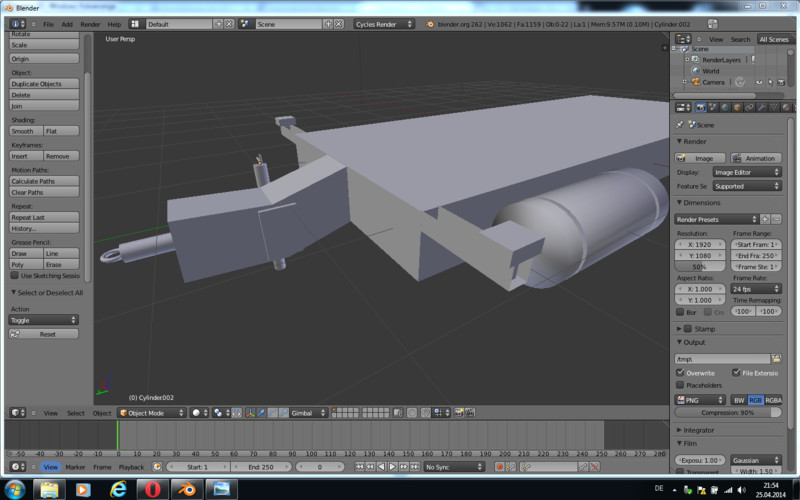This screenshot has height=500, width=800.
Task: Open the Display Image Editor dropdown
Action: click(x=747, y=172)
